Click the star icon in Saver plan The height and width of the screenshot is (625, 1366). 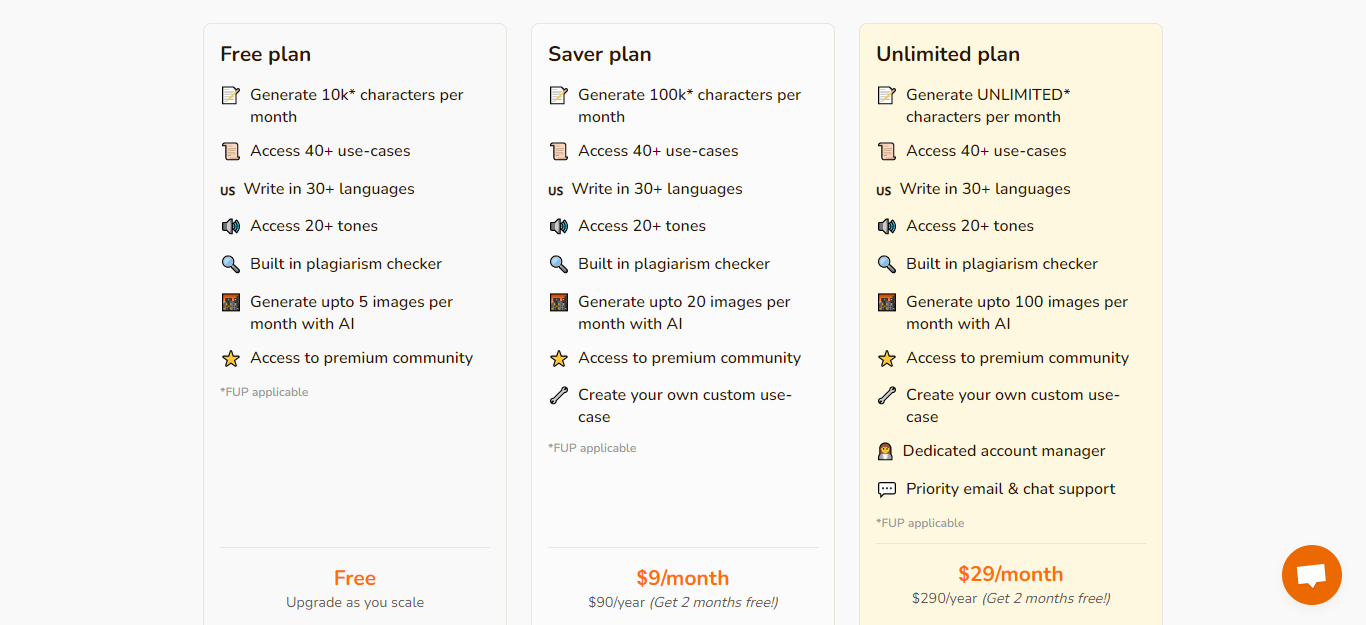tap(559, 358)
